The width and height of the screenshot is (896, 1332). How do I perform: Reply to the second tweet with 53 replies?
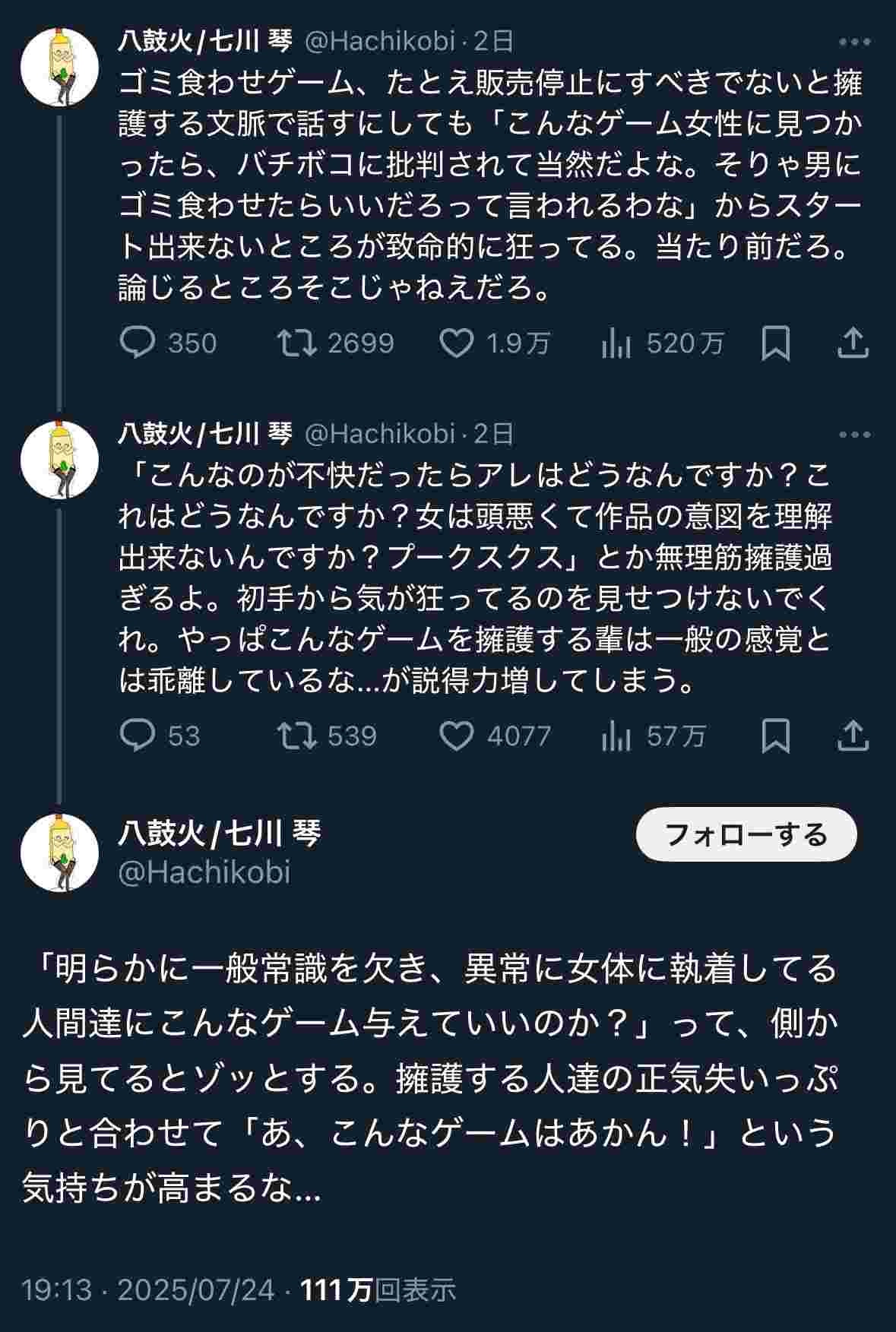tap(138, 736)
